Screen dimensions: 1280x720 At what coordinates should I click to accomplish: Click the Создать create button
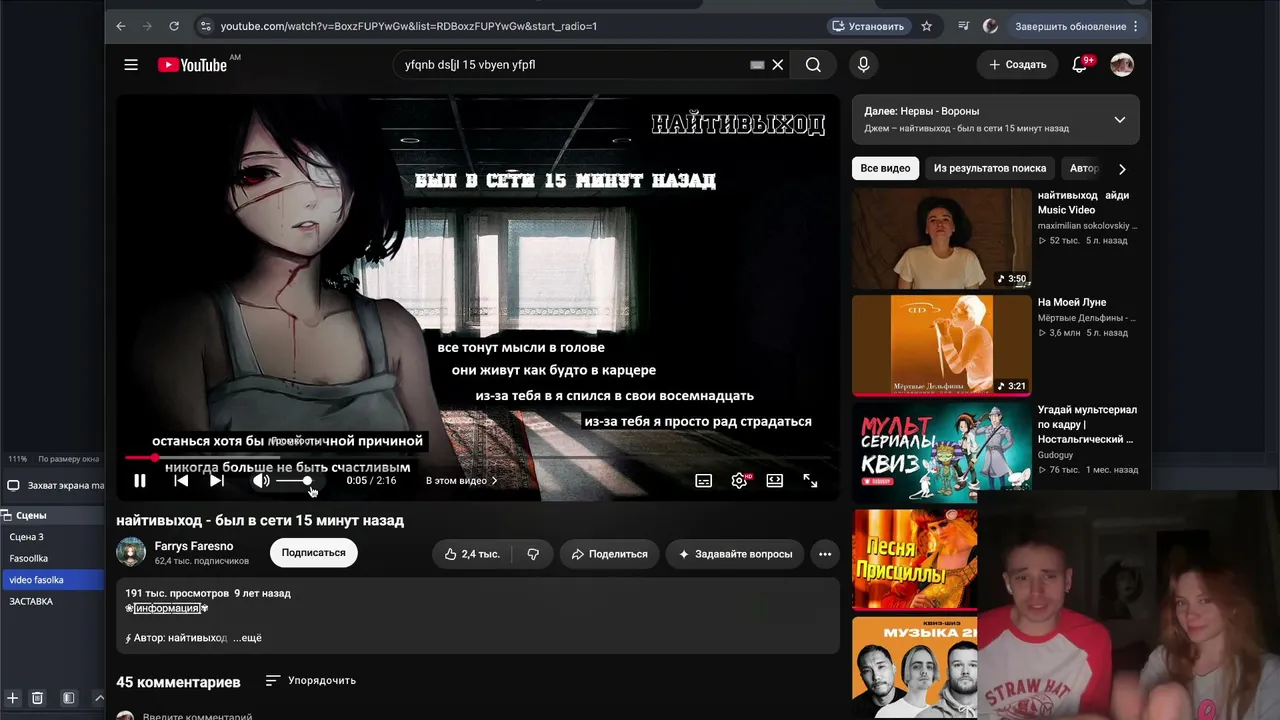click(1017, 65)
